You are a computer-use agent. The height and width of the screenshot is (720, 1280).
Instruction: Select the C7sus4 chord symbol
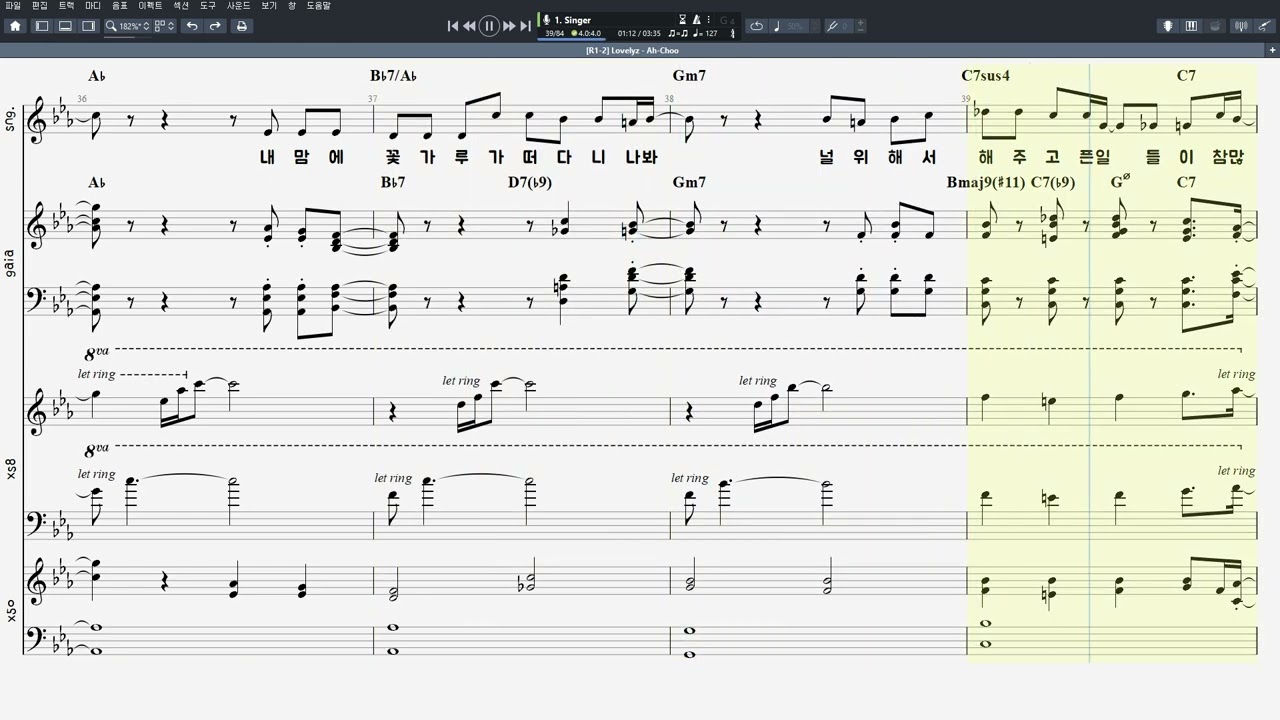point(985,76)
